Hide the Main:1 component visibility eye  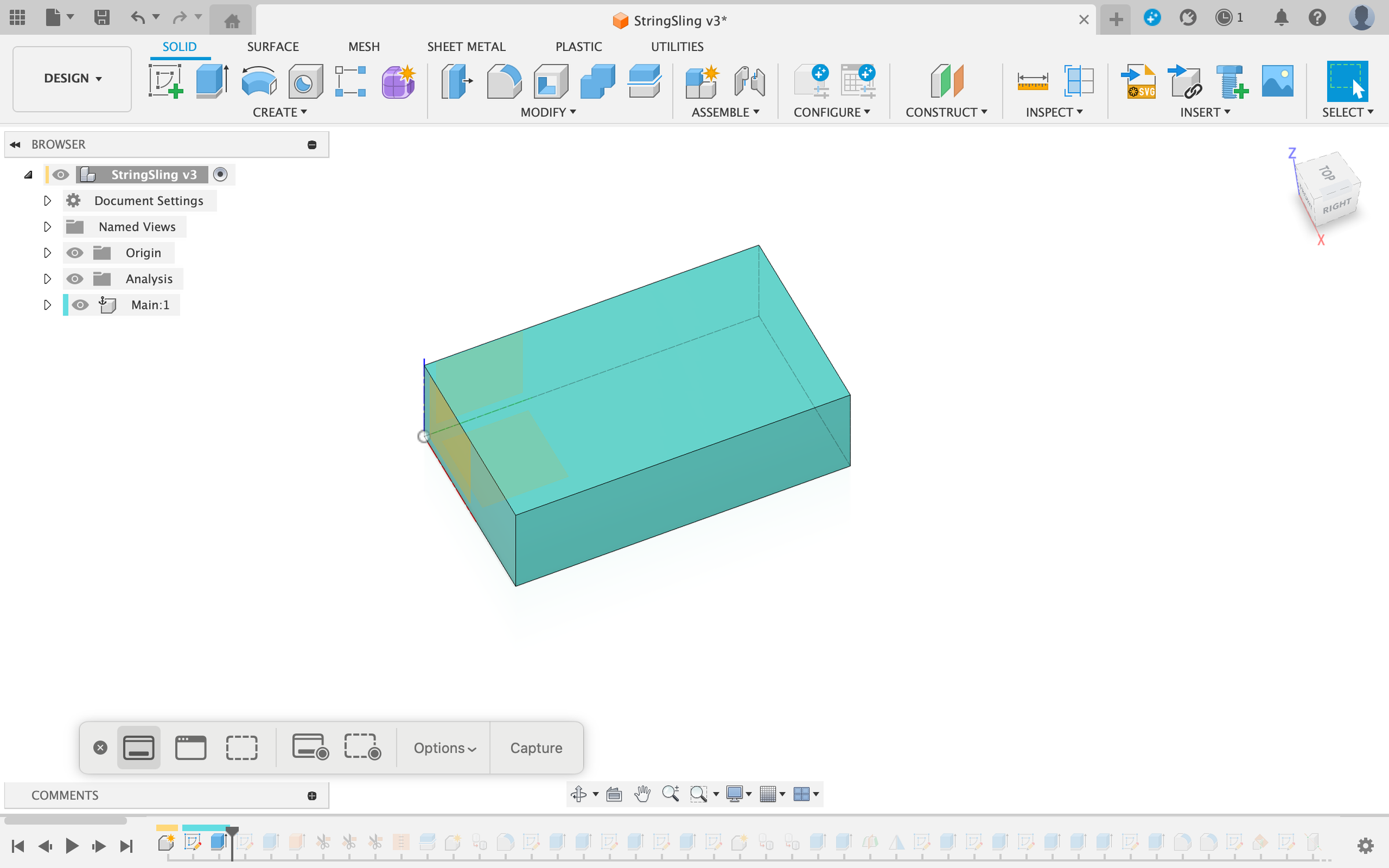pos(80,305)
